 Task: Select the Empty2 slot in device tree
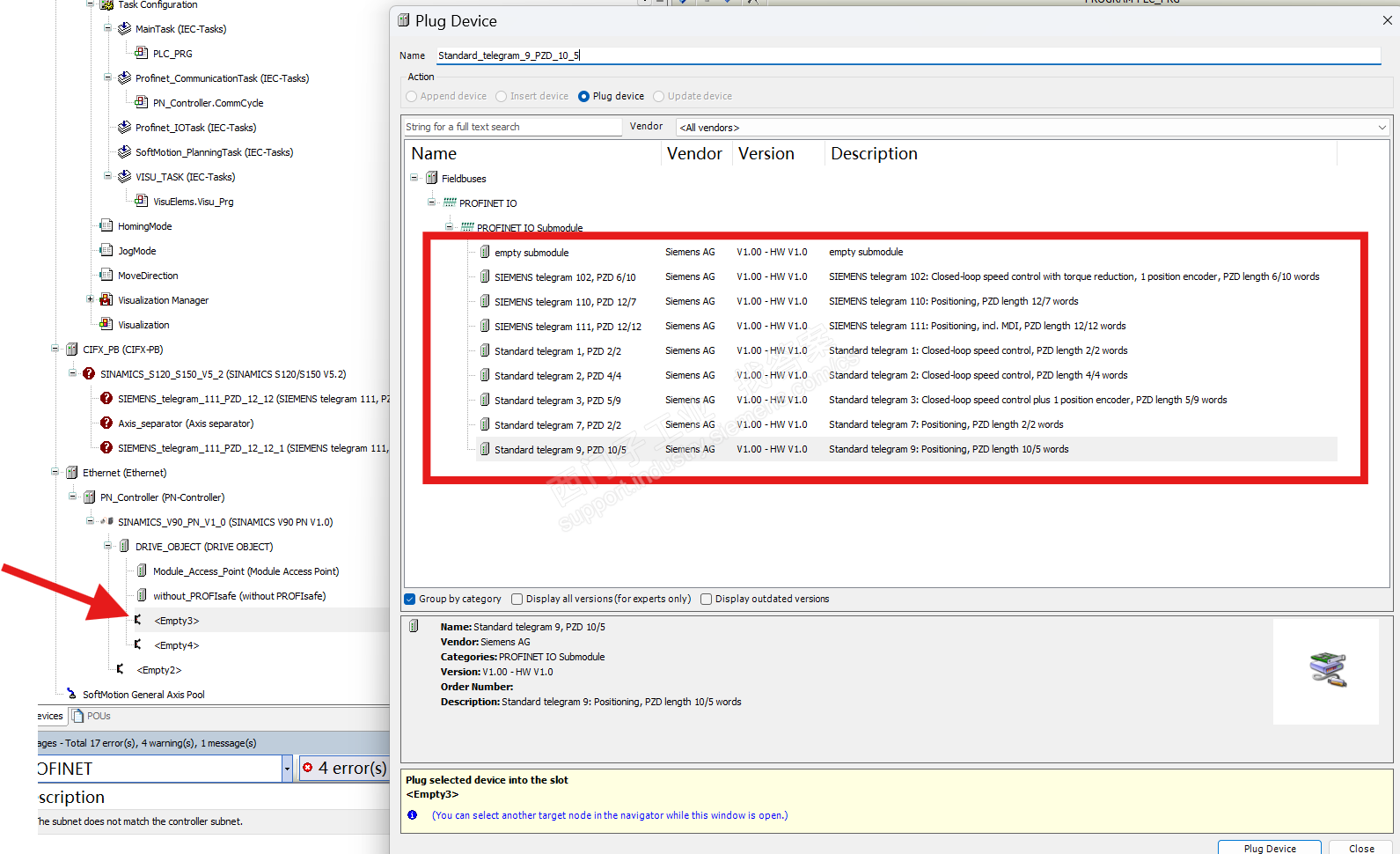[158, 670]
